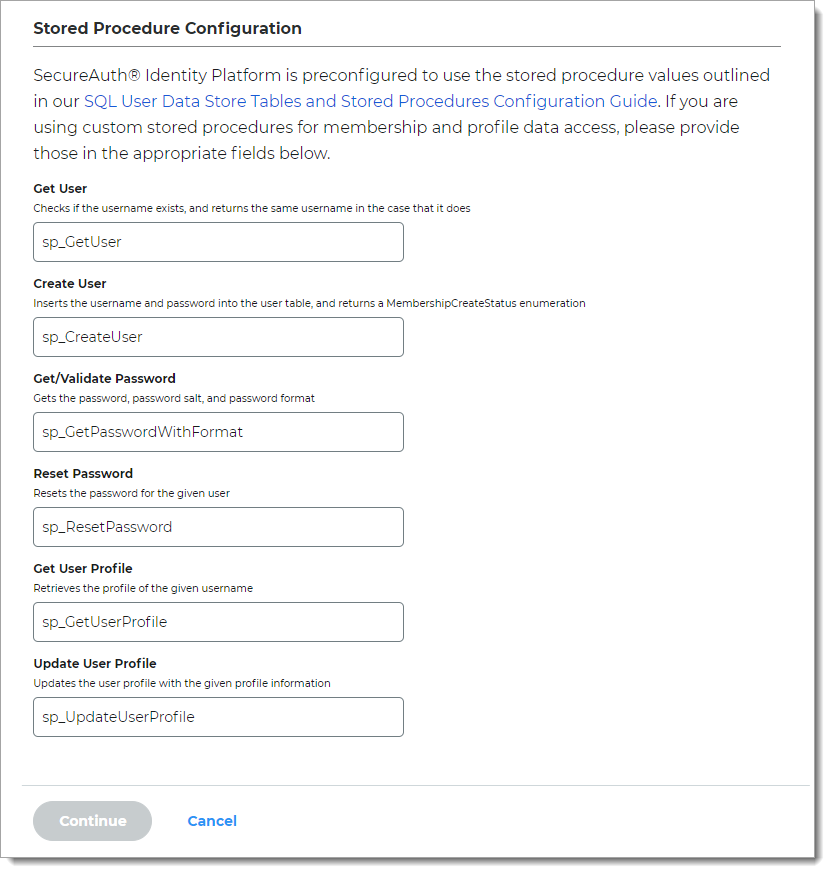Image resolution: width=830 pixels, height=873 pixels.
Task: Click the "Reset Password" field label
Action: click(x=83, y=474)
